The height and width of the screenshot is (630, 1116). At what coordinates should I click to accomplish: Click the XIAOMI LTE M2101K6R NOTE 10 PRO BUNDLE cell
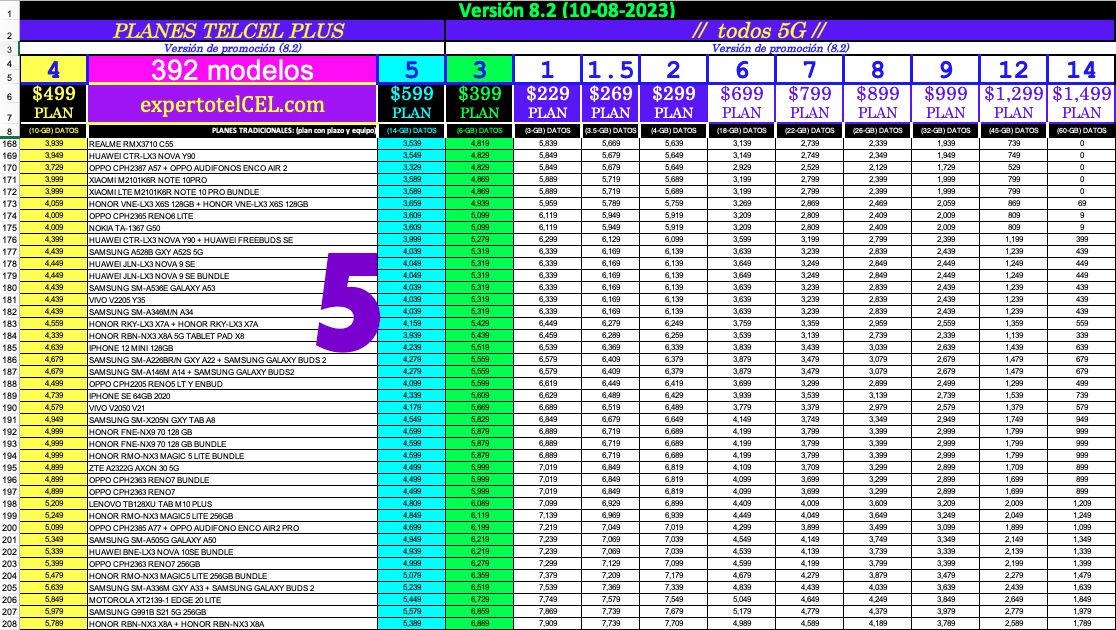[232, 191]
